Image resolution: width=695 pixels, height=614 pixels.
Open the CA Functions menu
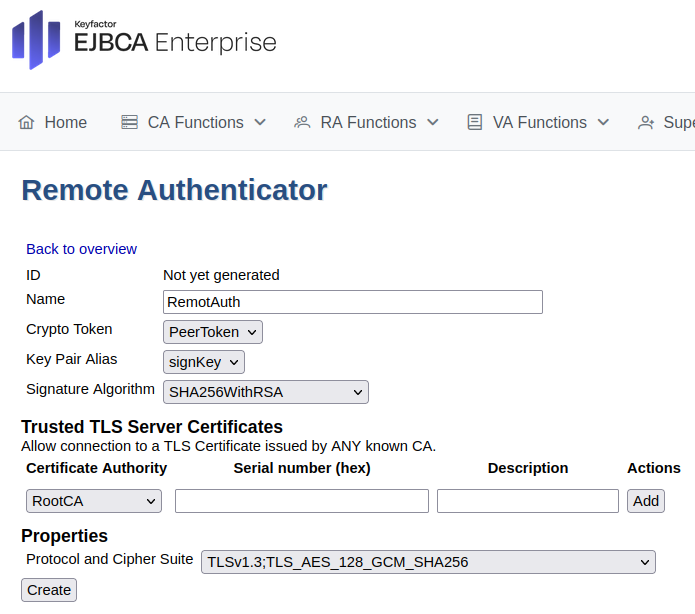(x=195, y=122)
